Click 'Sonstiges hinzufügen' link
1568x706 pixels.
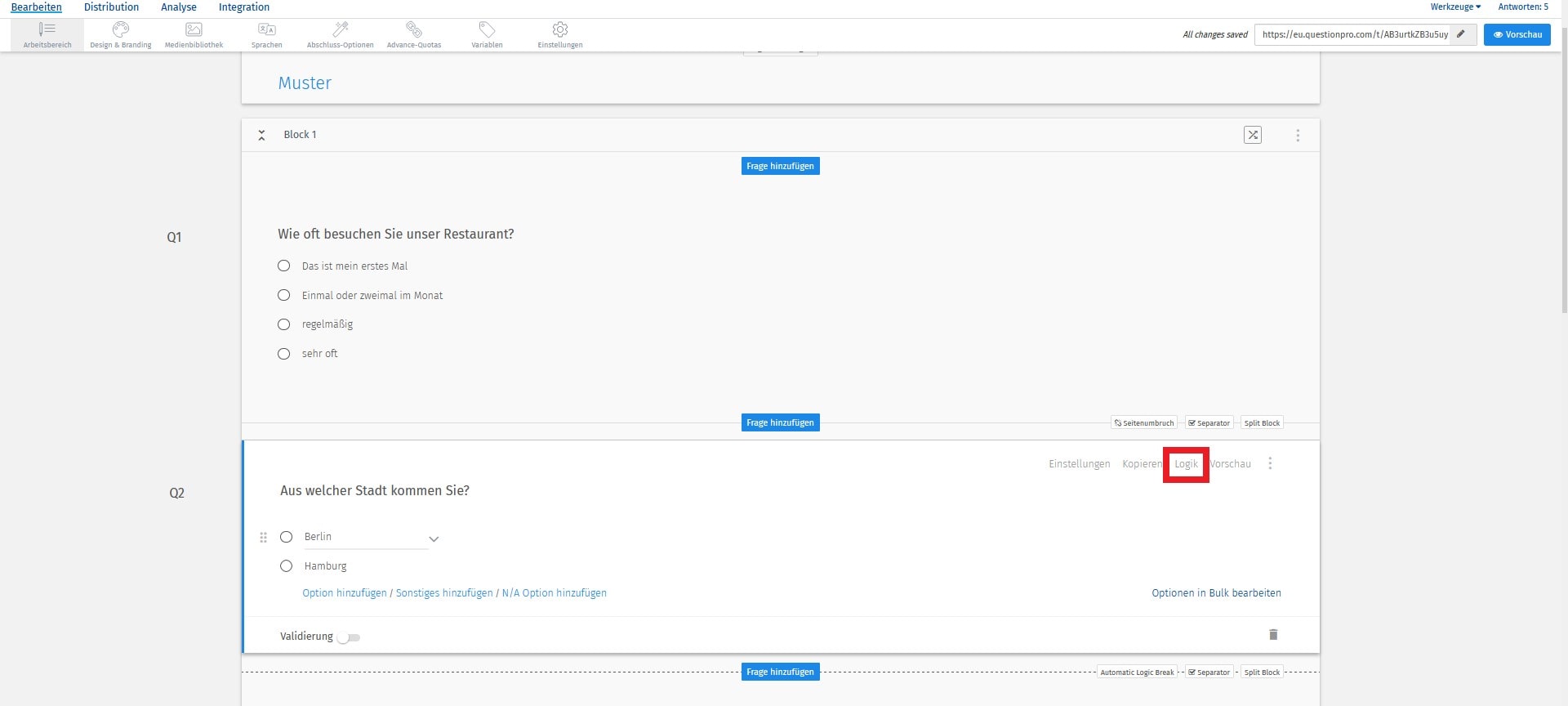[x=444, y=593]
